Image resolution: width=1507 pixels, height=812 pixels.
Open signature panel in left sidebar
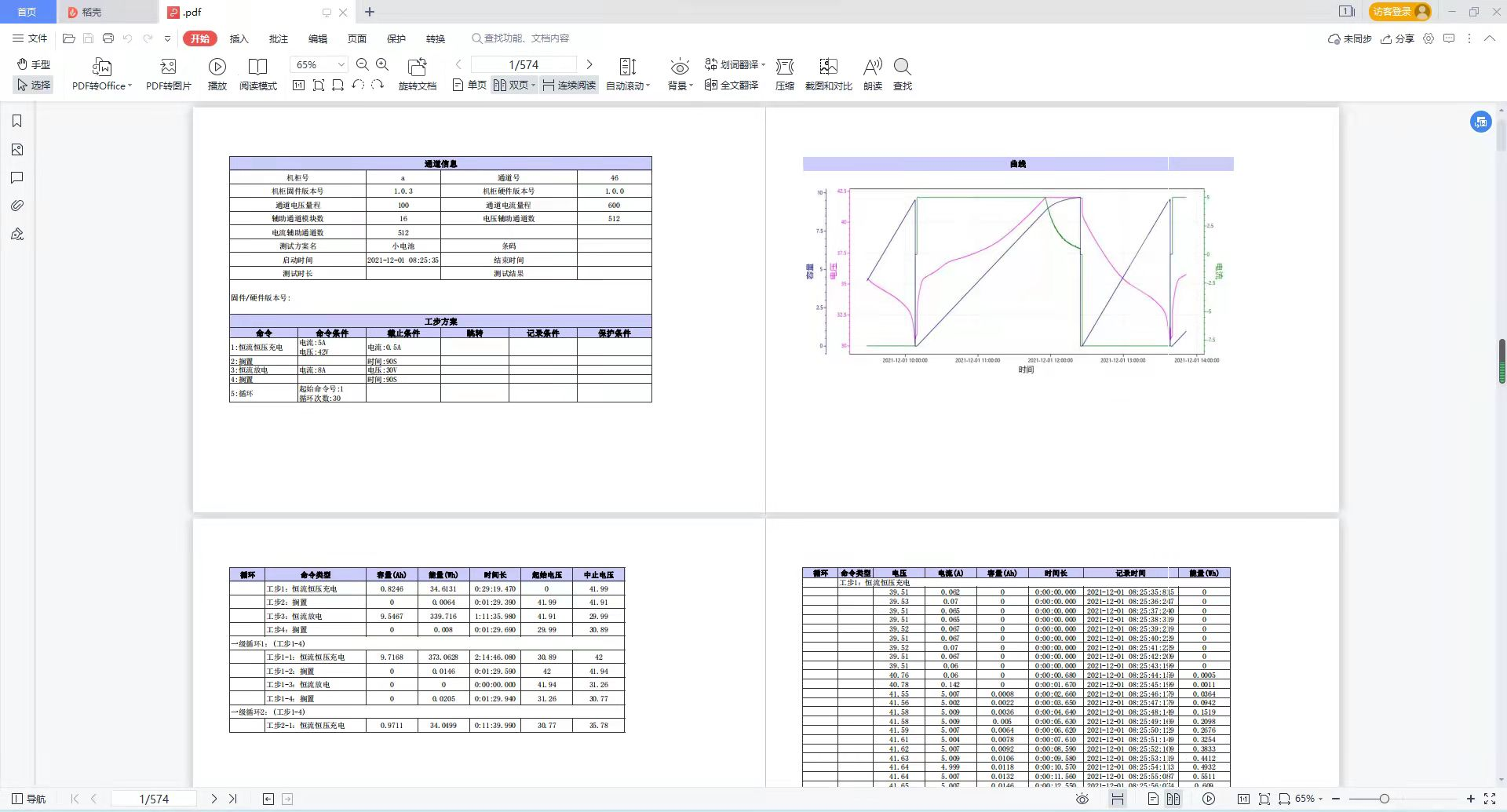pyautogui.click(x=17, y=234)
